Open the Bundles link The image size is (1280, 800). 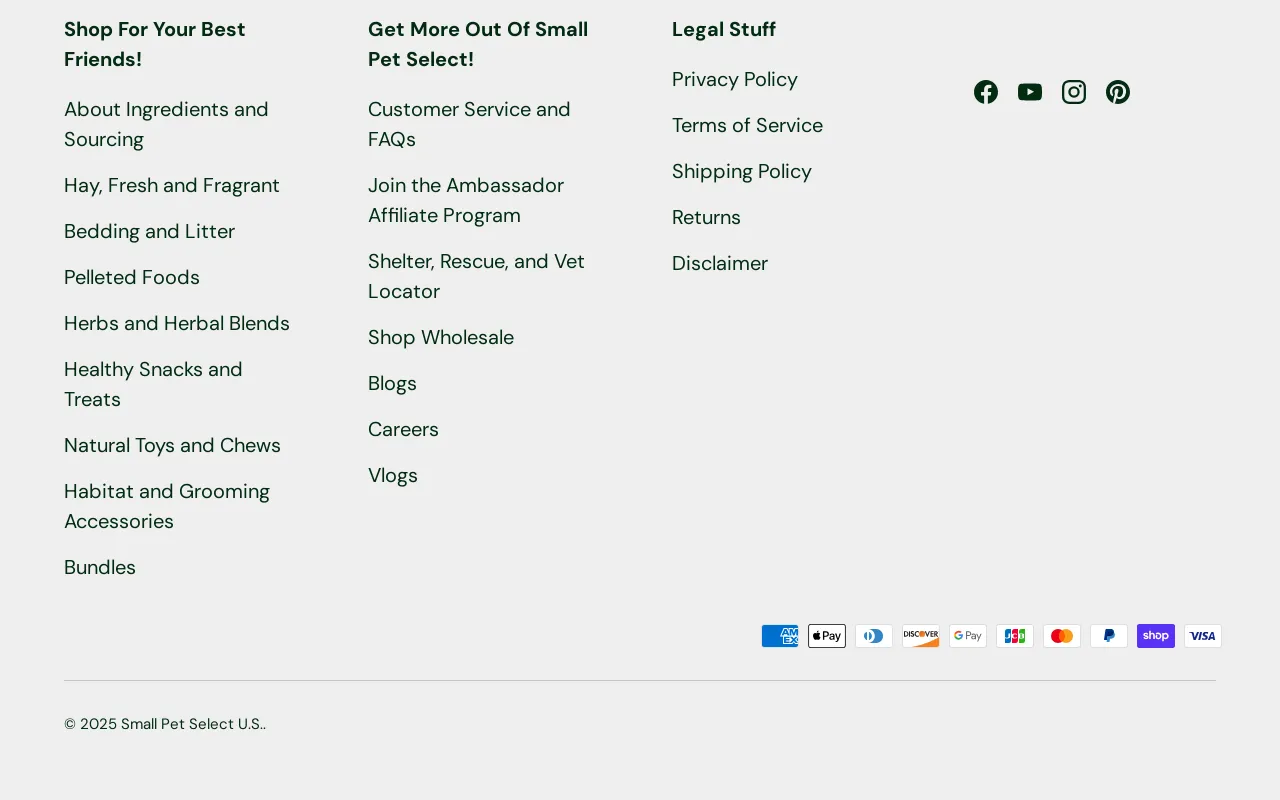[100, 567]
